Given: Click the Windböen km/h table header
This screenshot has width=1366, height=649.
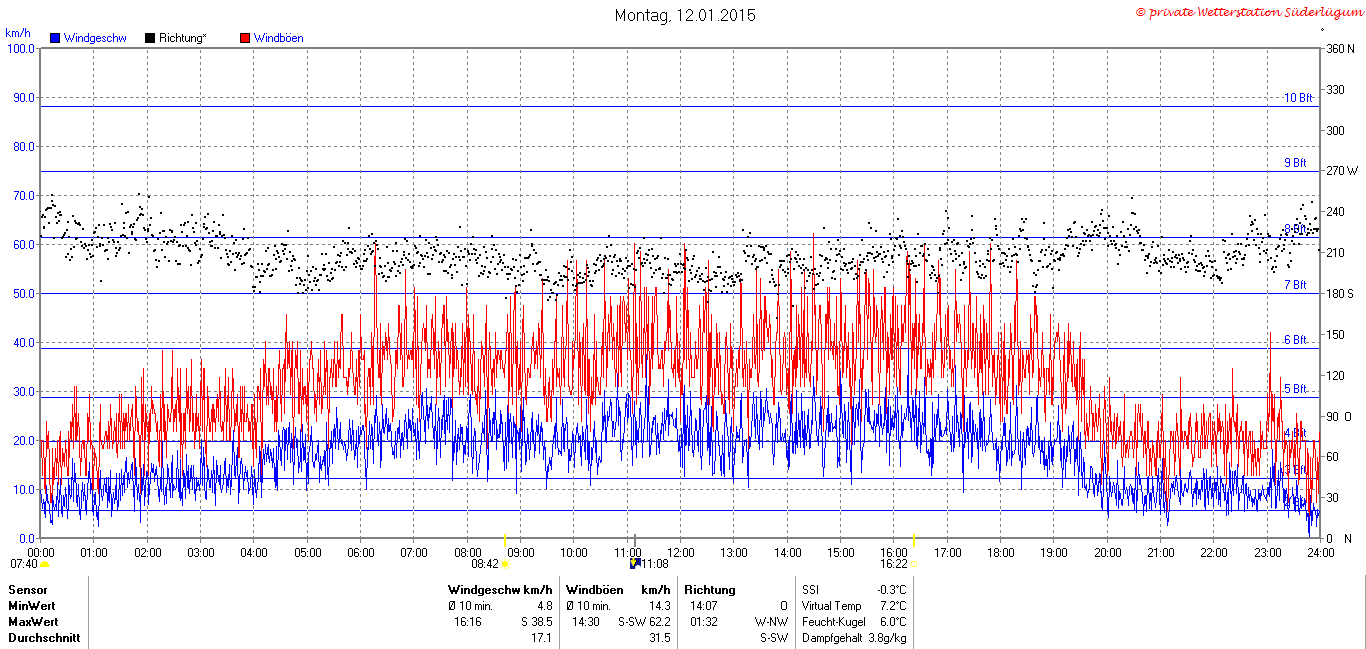Looking at the screenshot, I should (618, 590).
